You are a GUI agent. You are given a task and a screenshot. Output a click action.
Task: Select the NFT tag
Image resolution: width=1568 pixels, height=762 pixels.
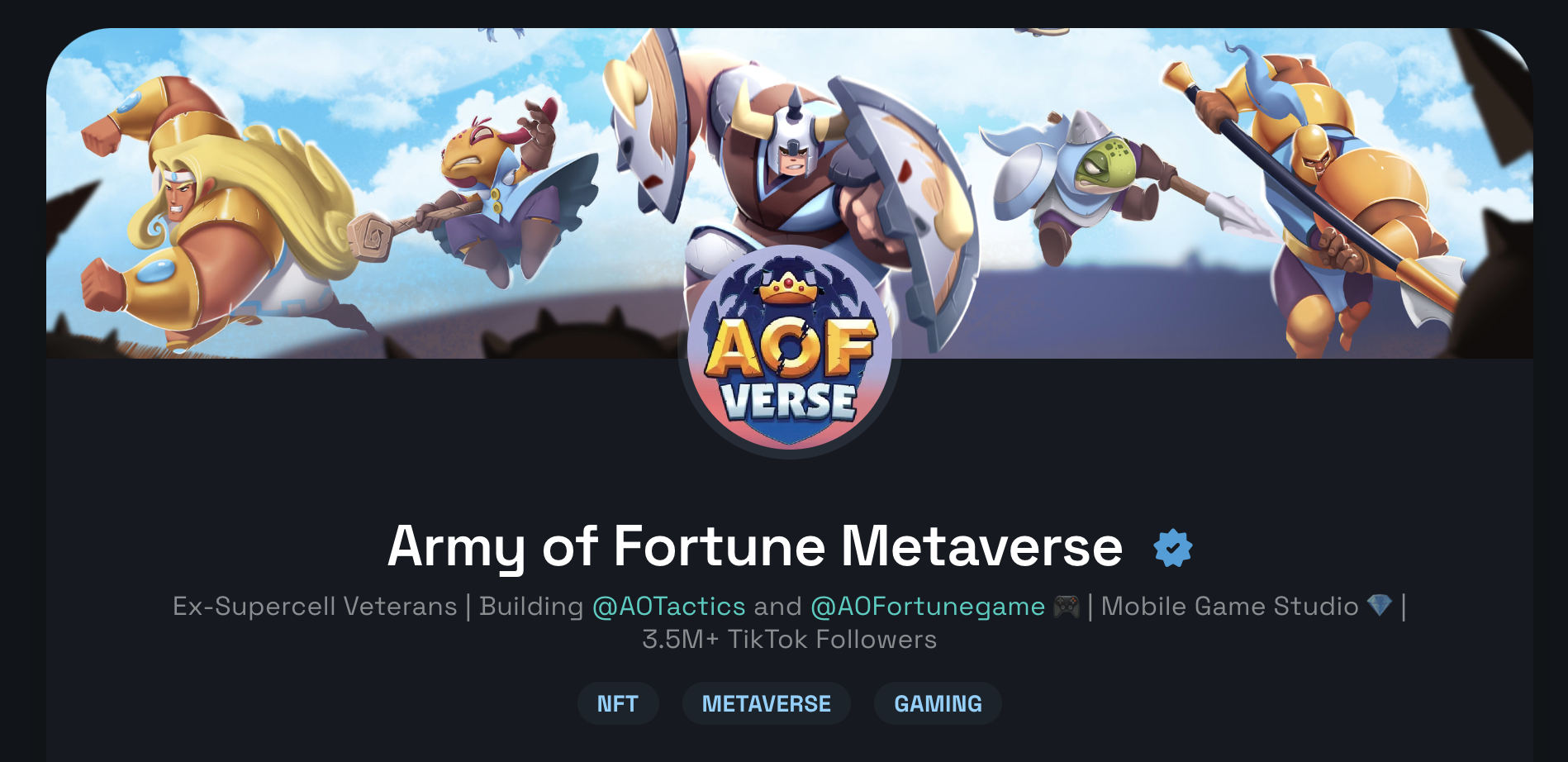618,704
